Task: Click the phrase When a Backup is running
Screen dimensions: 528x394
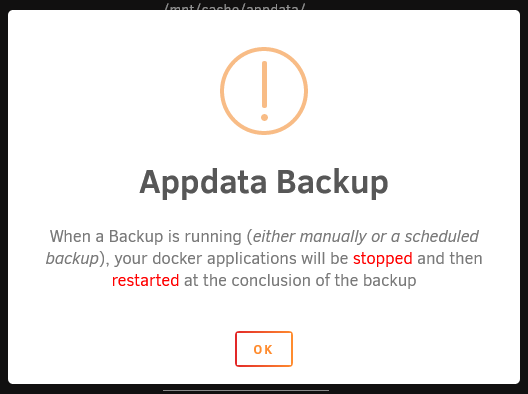Action: coord(146,237)
